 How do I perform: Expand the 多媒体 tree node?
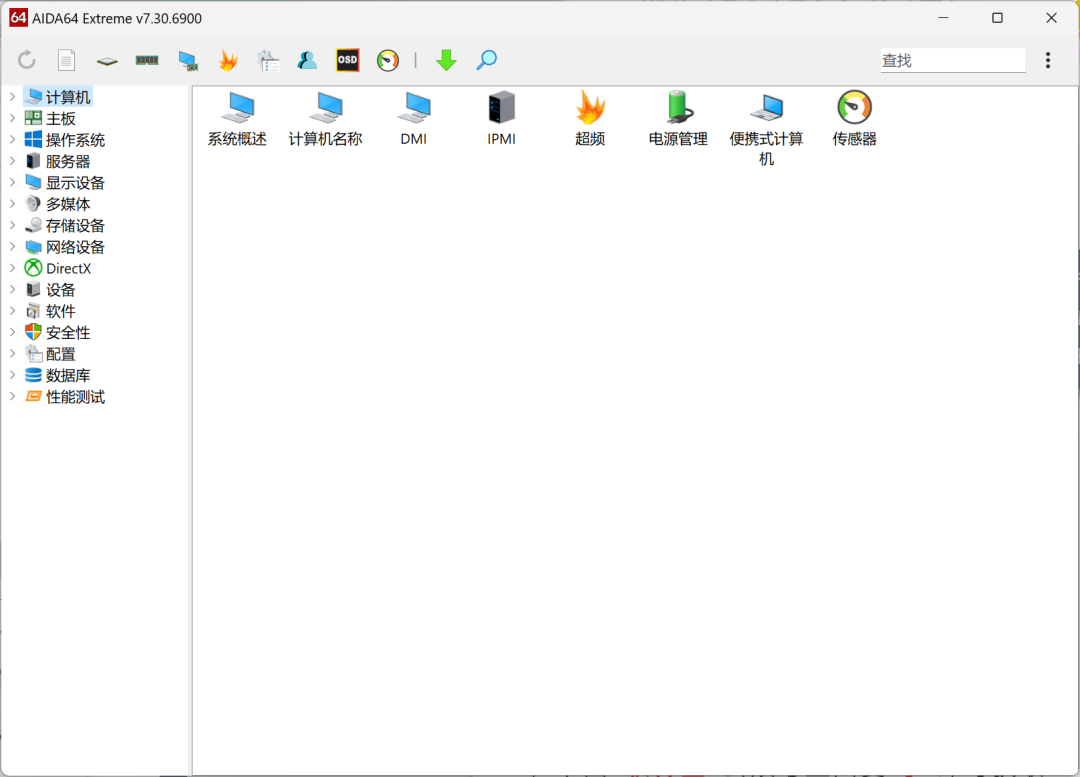point(12,204)
